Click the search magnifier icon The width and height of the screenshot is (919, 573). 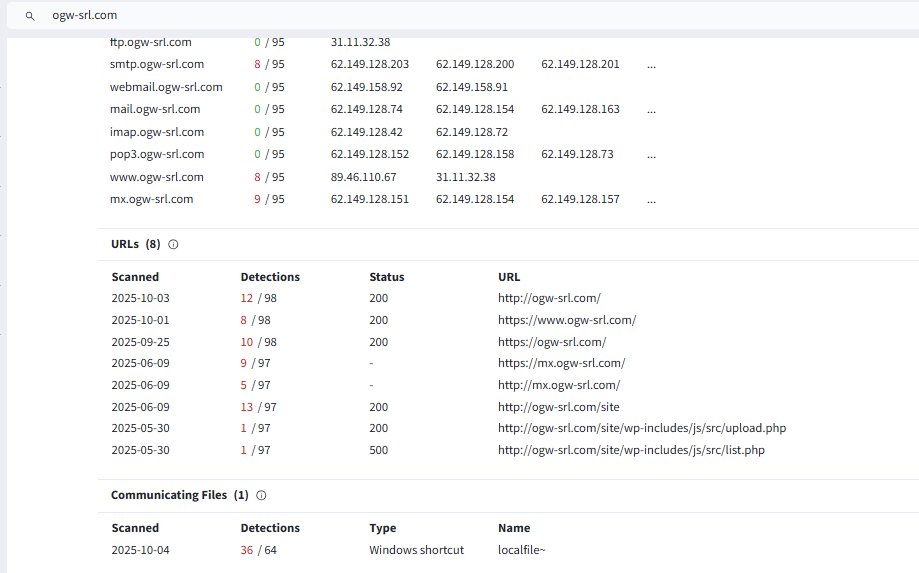pyautogui.click(x=30, y=16)
